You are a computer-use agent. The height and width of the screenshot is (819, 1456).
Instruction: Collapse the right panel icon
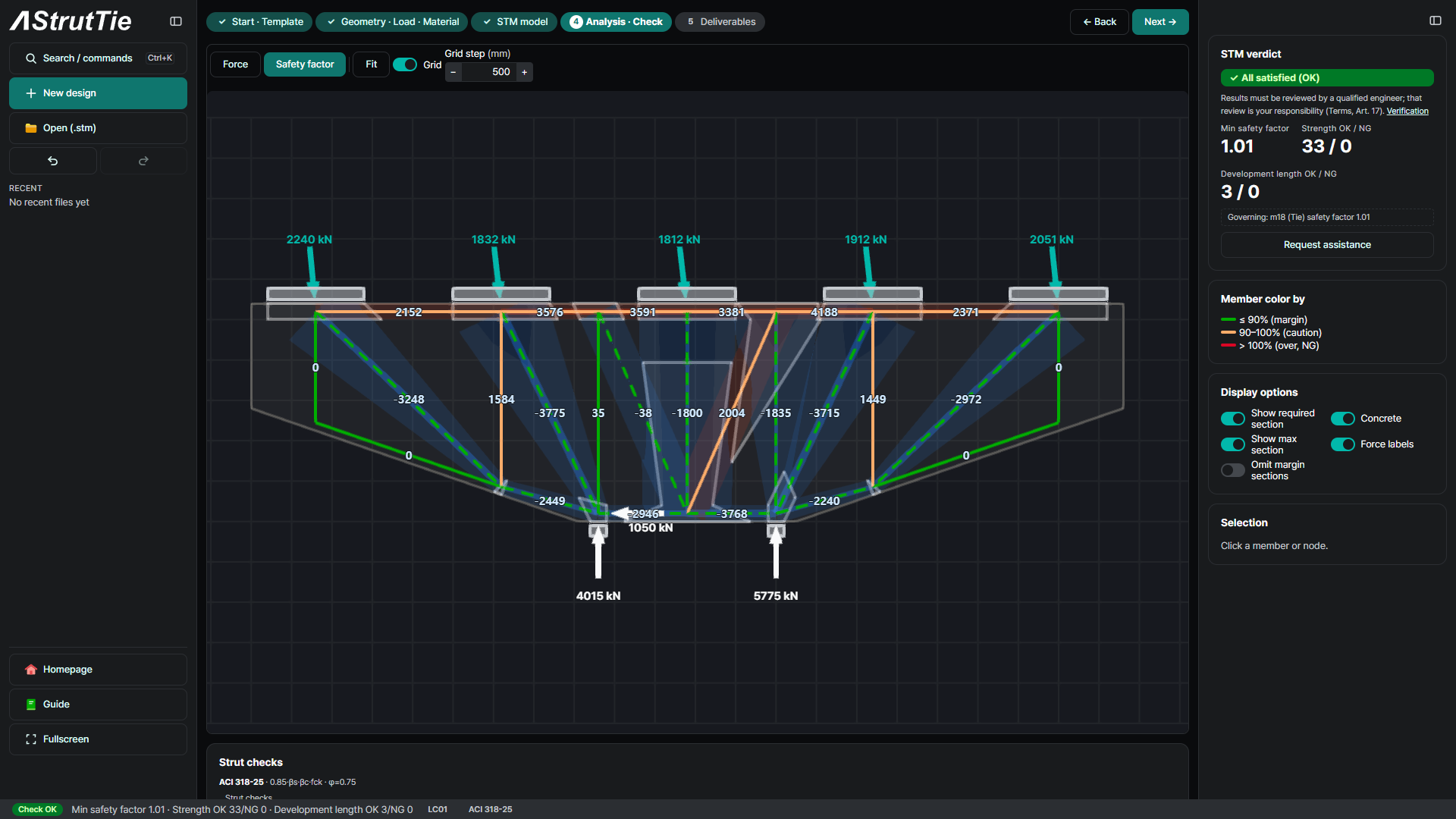[1436, 20]
